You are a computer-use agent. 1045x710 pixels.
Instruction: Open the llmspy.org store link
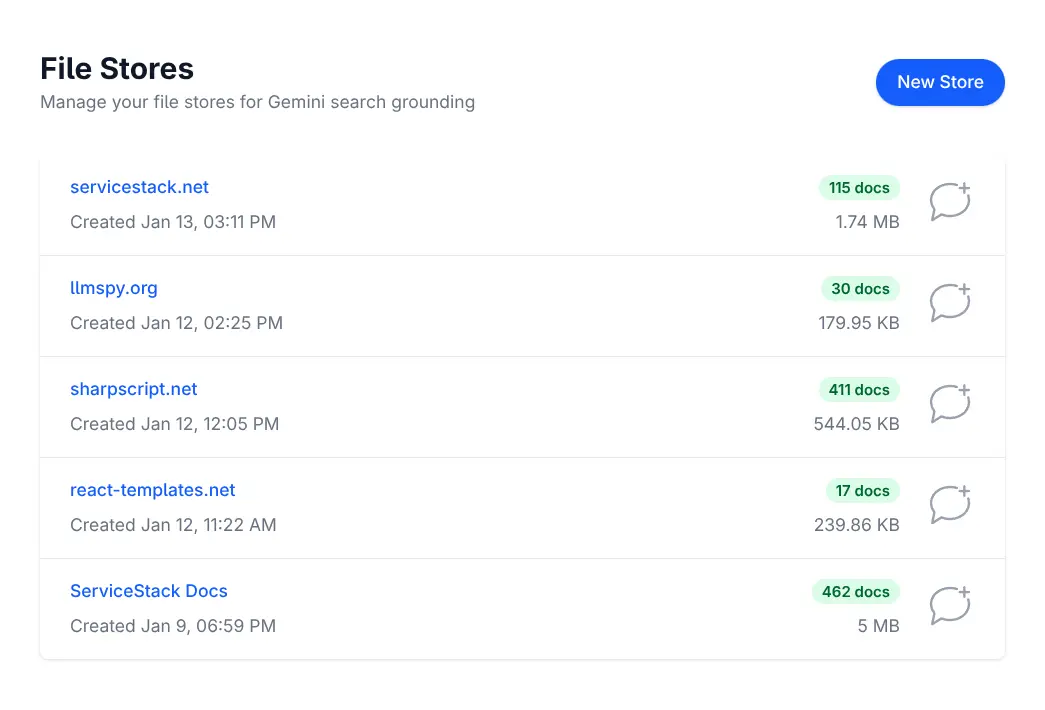(x=114, y=288)
